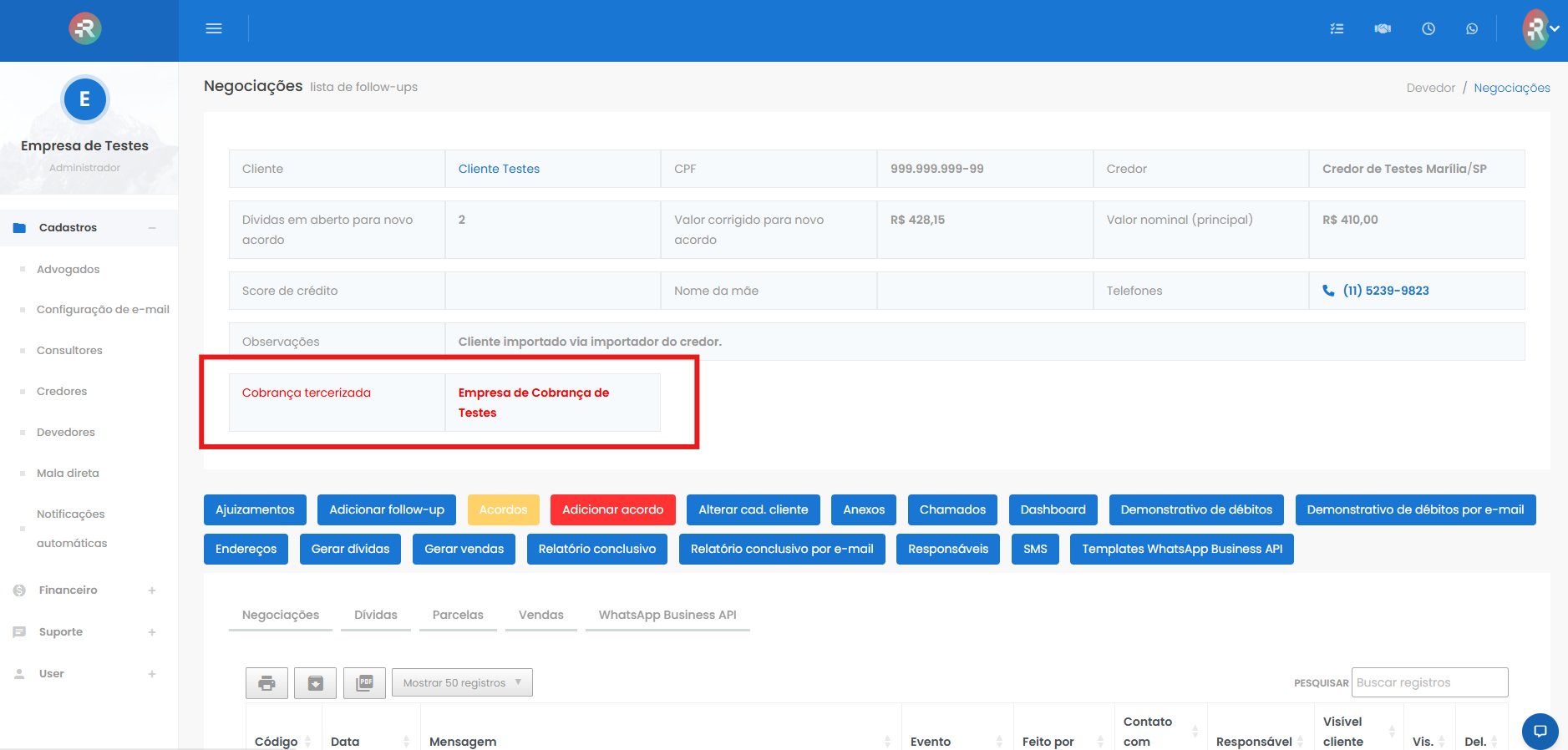Open the Mostrar 50 registros dropdown
The image size is (1568, 750).
click(x=462, y=682)
